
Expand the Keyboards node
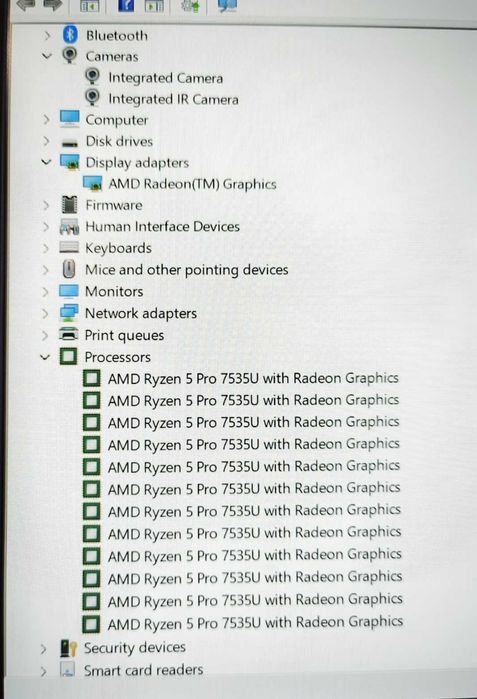click(45, 248)
